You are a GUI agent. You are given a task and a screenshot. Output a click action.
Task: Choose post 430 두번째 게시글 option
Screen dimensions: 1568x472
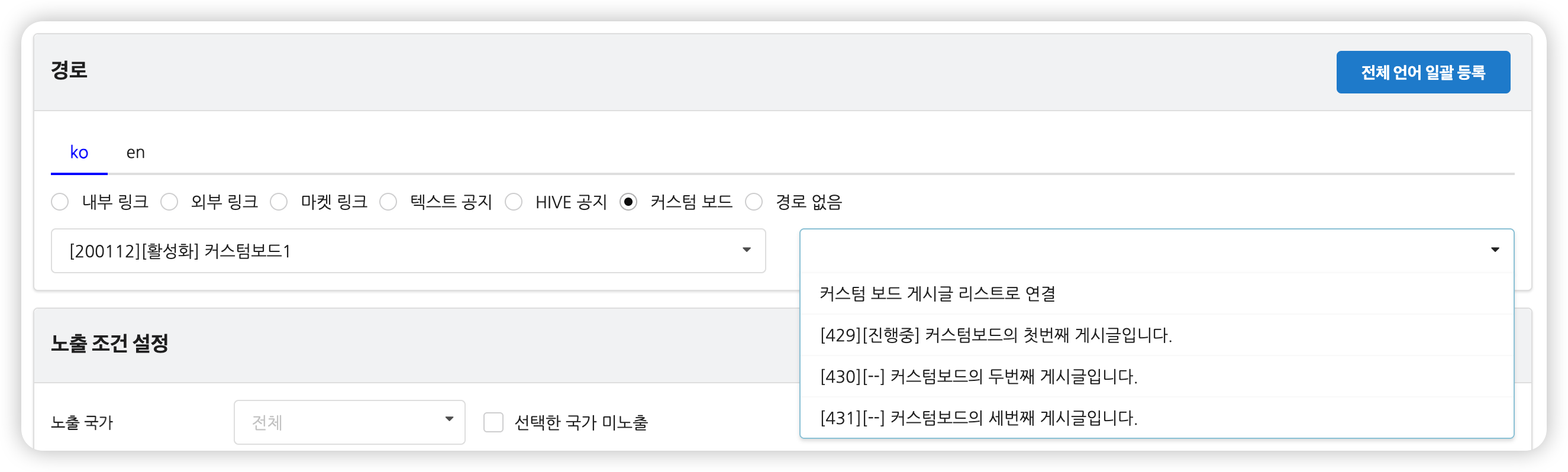point(979,377)
